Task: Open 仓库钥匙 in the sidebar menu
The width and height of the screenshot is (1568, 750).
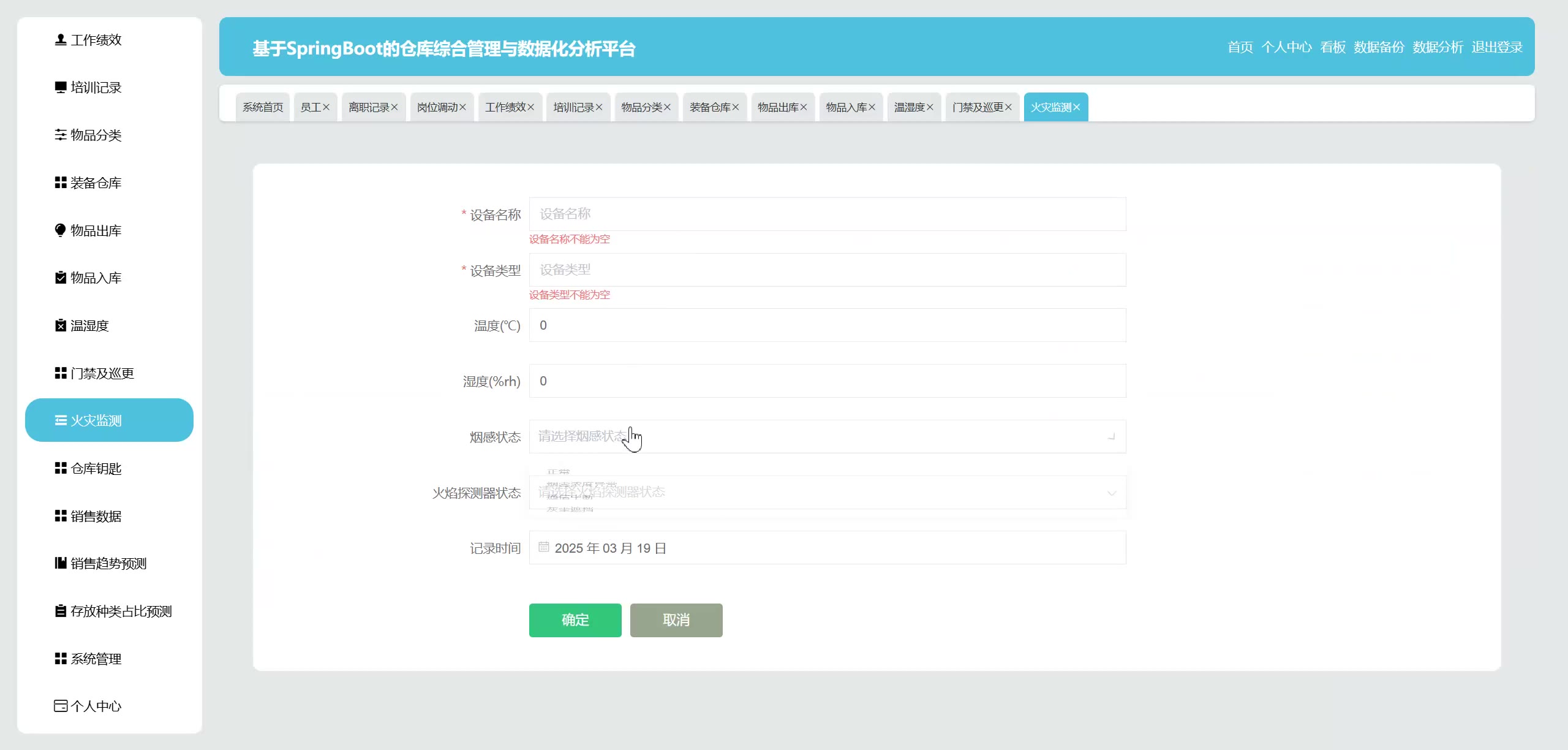Action: [96, 469]
